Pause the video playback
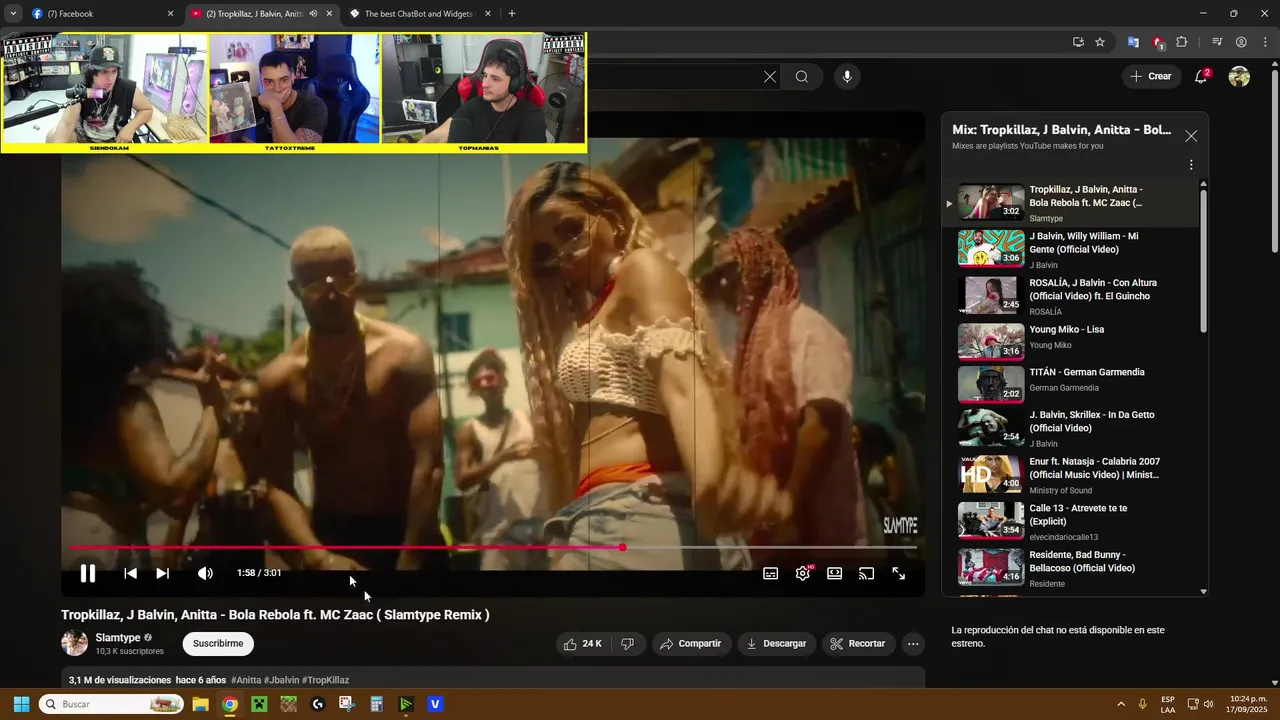1280x720 pixels. coord(88,573)
